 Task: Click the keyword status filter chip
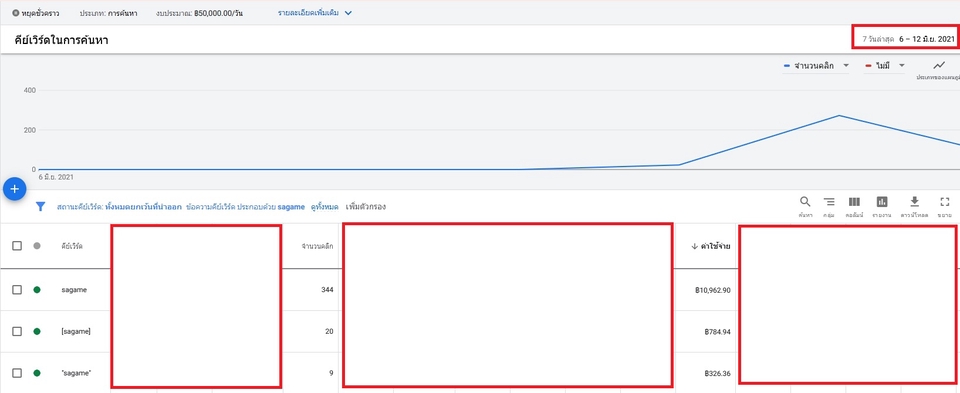[x=119, y=207]
